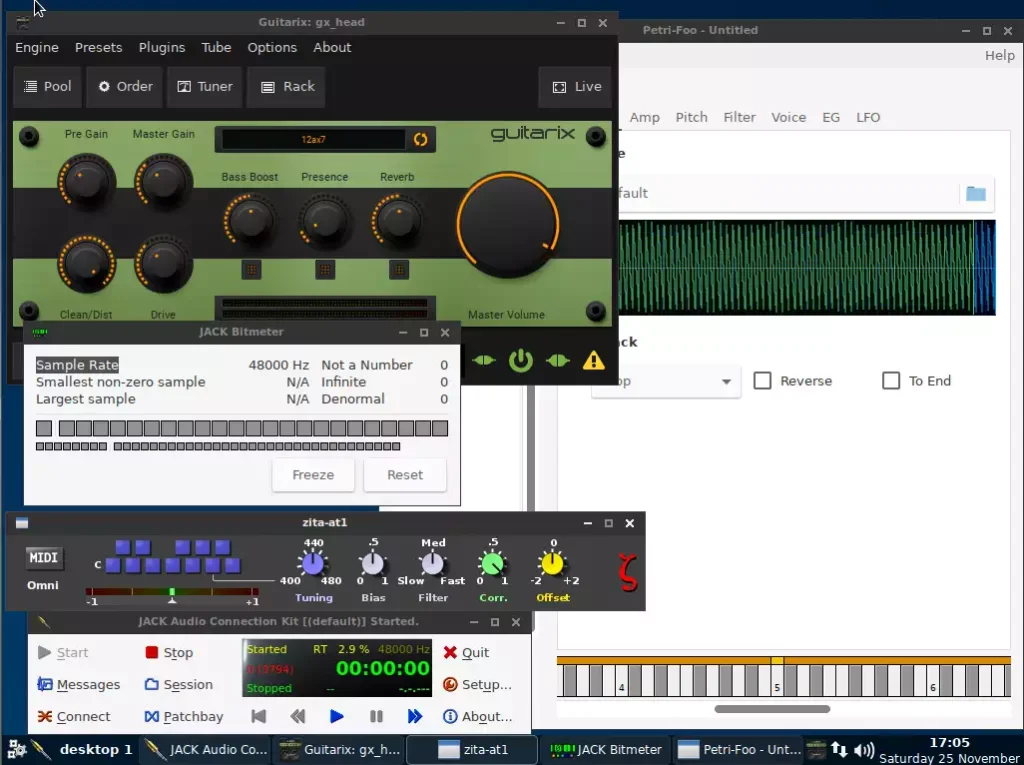Click the red zita-at1 logo icon
The width and height of the screenshot is (1024, 765).
(627, 572)
